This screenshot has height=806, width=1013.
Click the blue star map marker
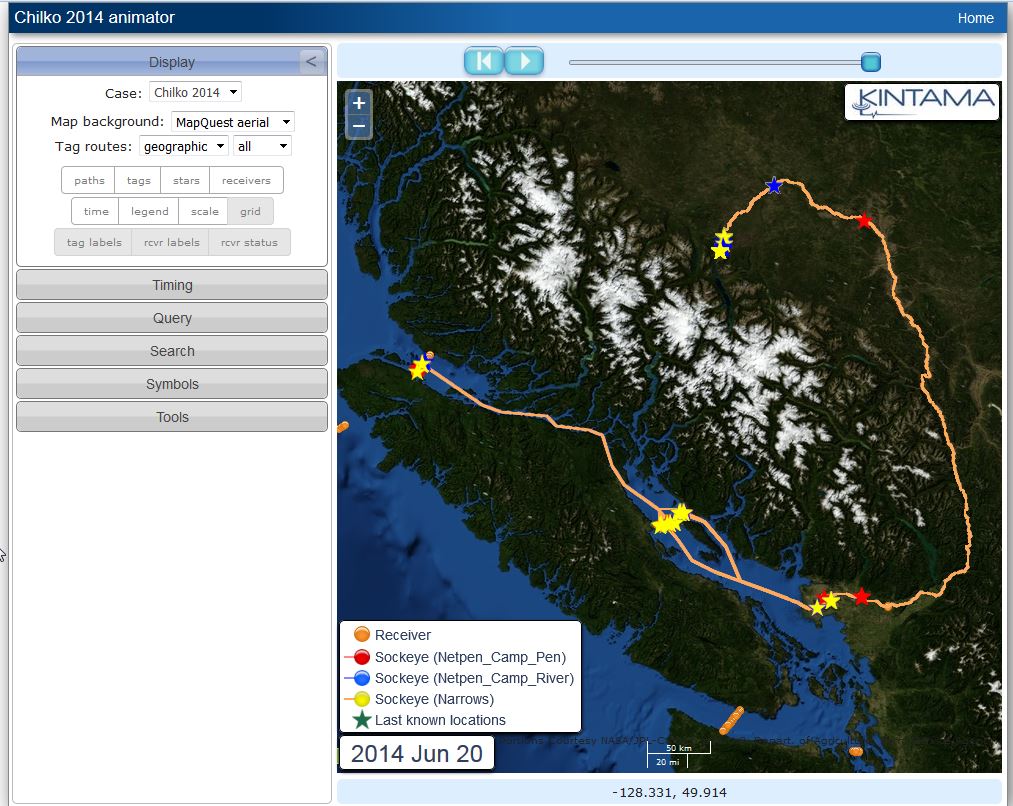coord(773,186)
